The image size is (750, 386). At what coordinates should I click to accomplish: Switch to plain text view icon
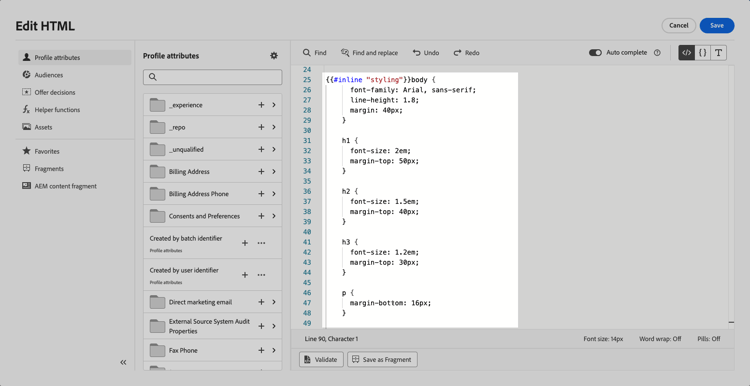(x=718, y=53)
